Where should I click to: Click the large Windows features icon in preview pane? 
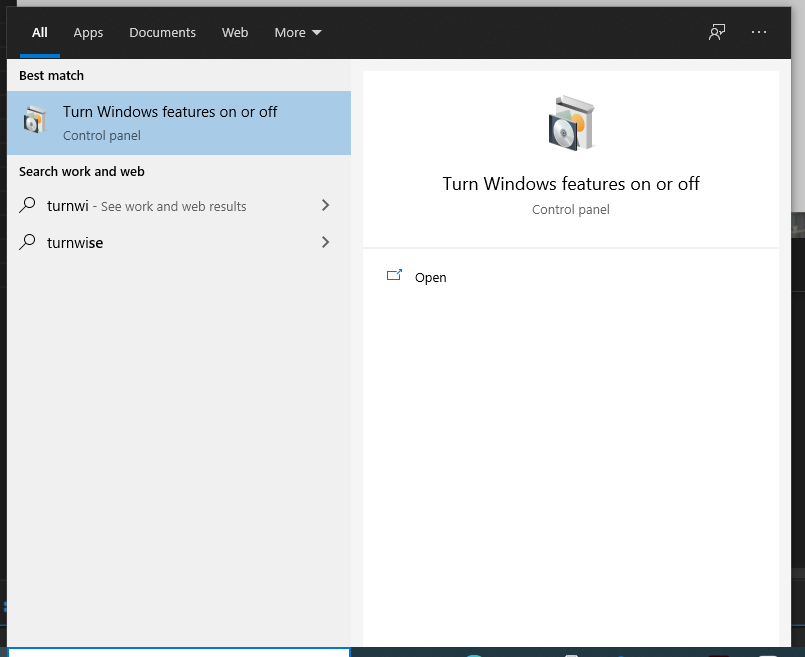click(x=571, y=123)
